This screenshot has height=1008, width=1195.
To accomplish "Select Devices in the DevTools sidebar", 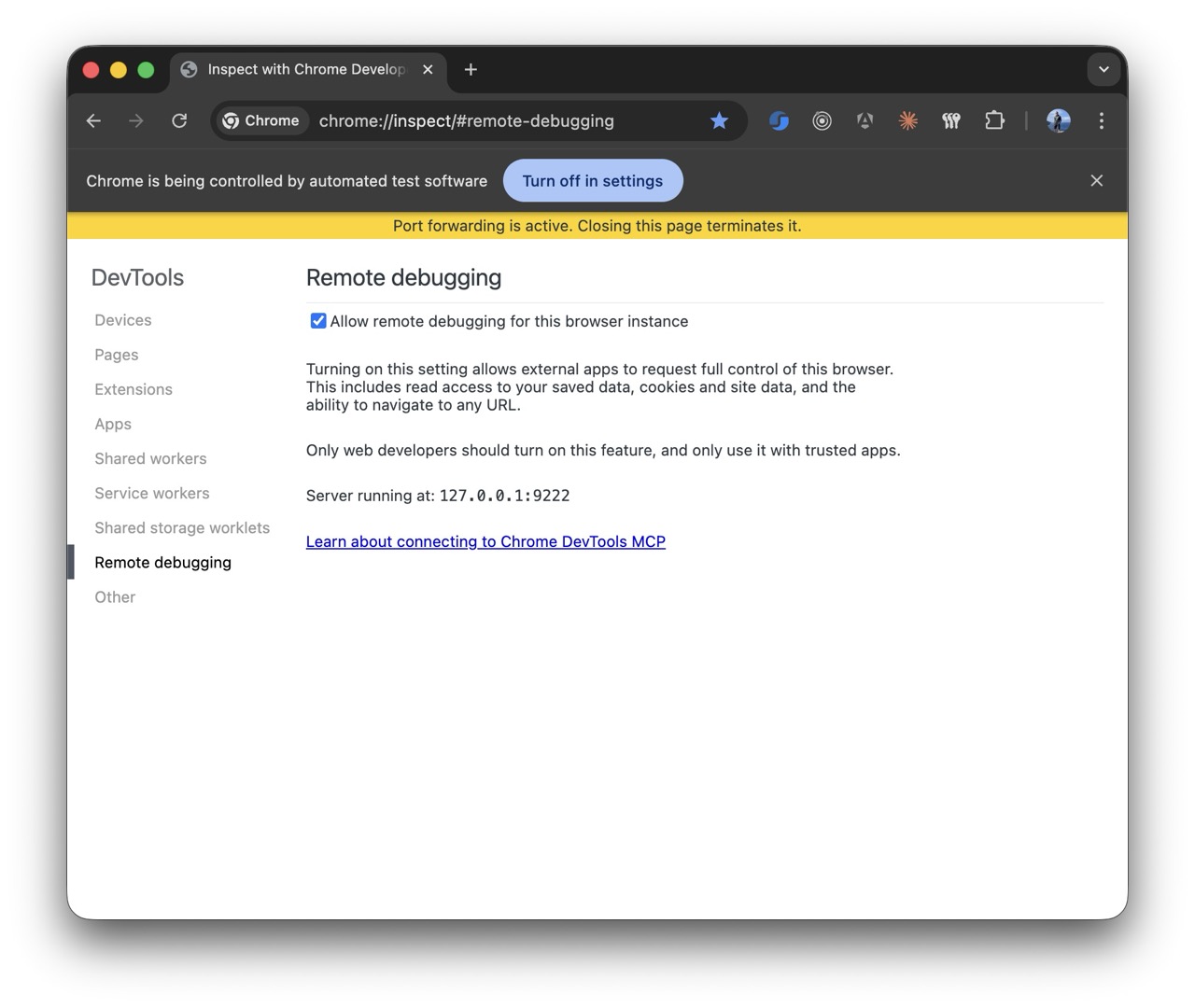I will (122, 319).
